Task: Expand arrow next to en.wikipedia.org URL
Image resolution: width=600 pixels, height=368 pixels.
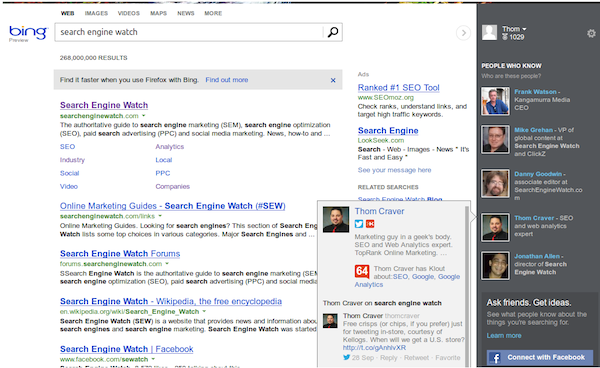Action: pos(204,311)
